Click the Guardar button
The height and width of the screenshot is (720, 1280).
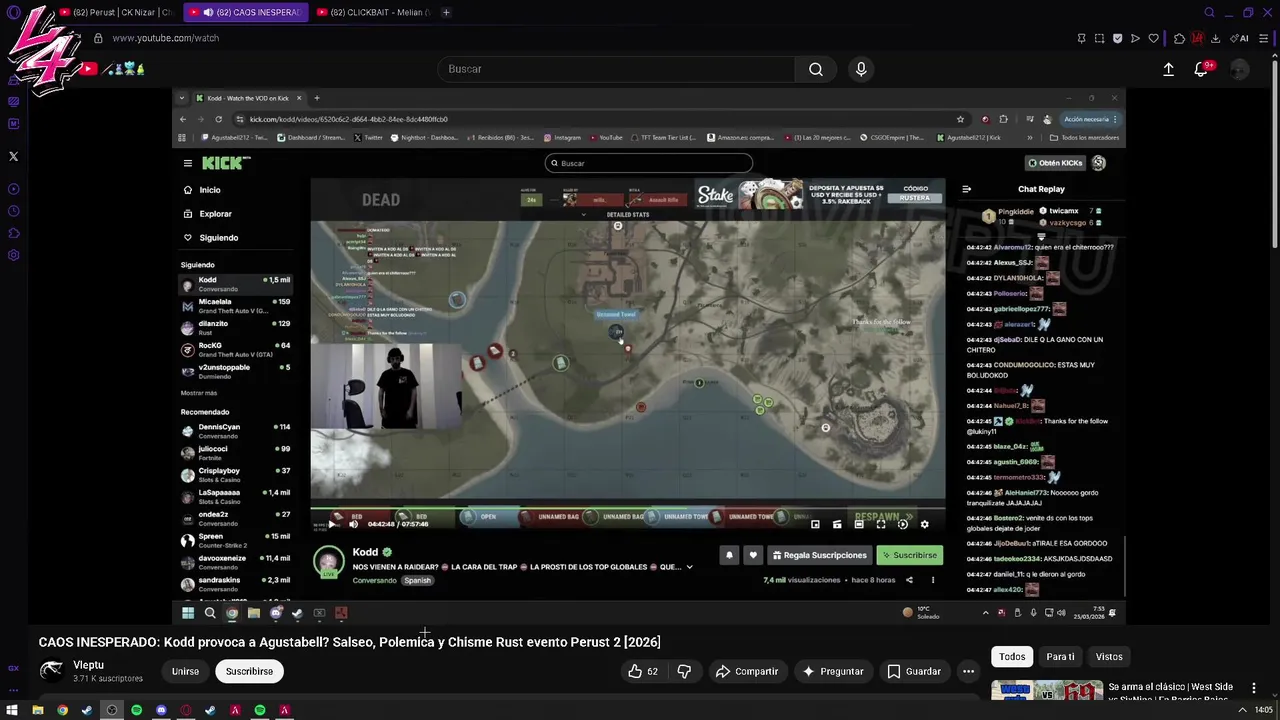[914, 671]
